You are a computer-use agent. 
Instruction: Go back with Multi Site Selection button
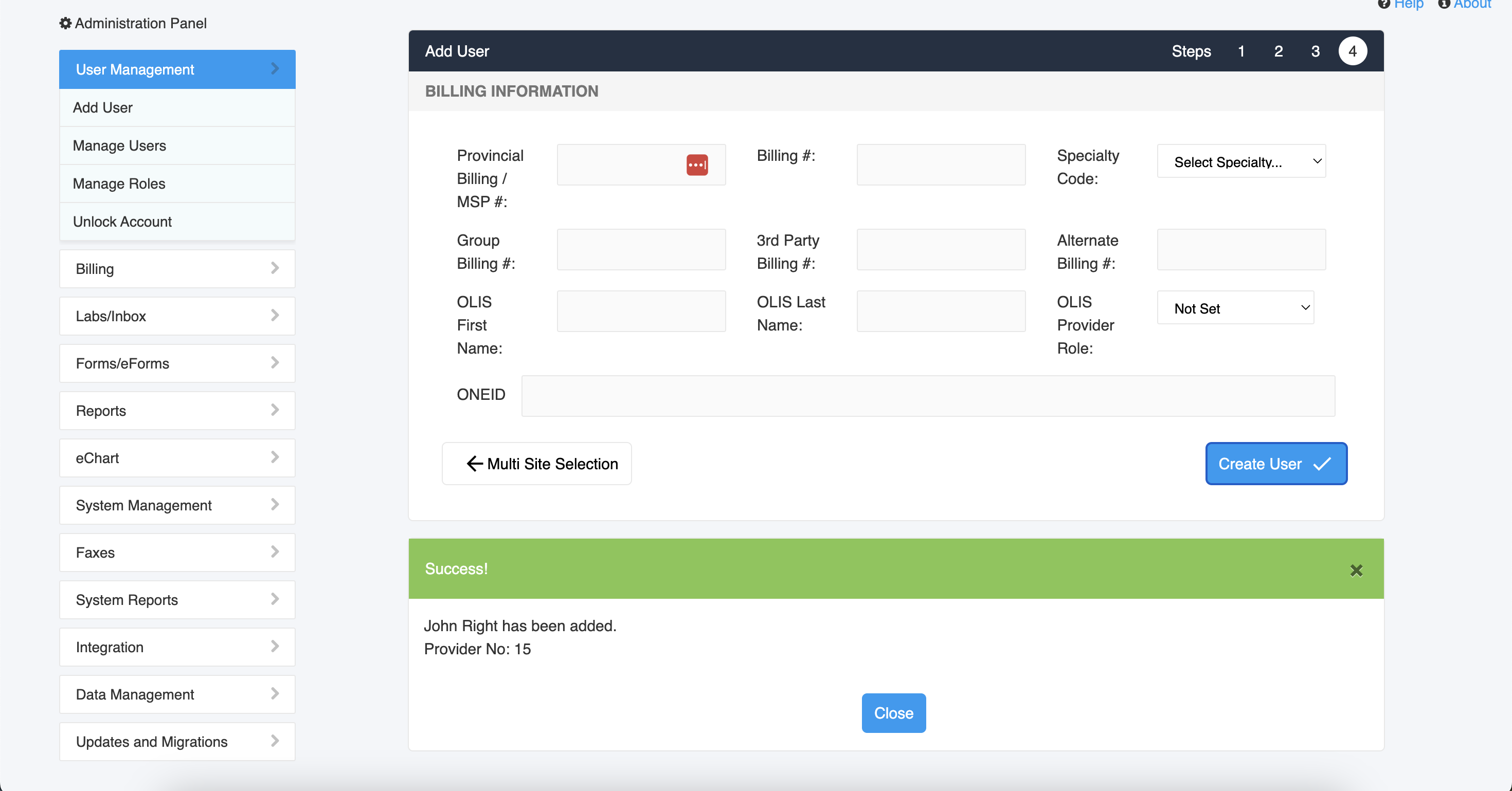point(536,464)
